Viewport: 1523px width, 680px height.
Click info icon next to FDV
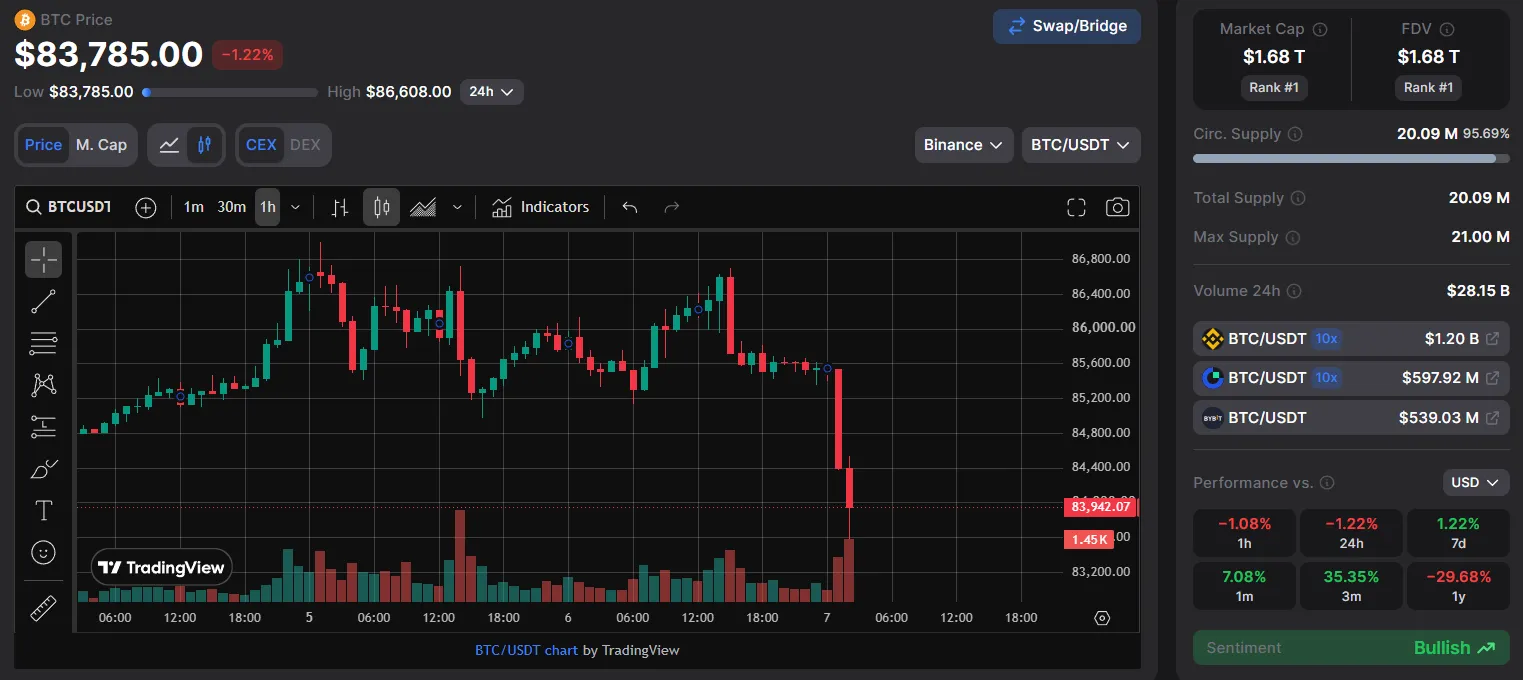[1446, 30]
